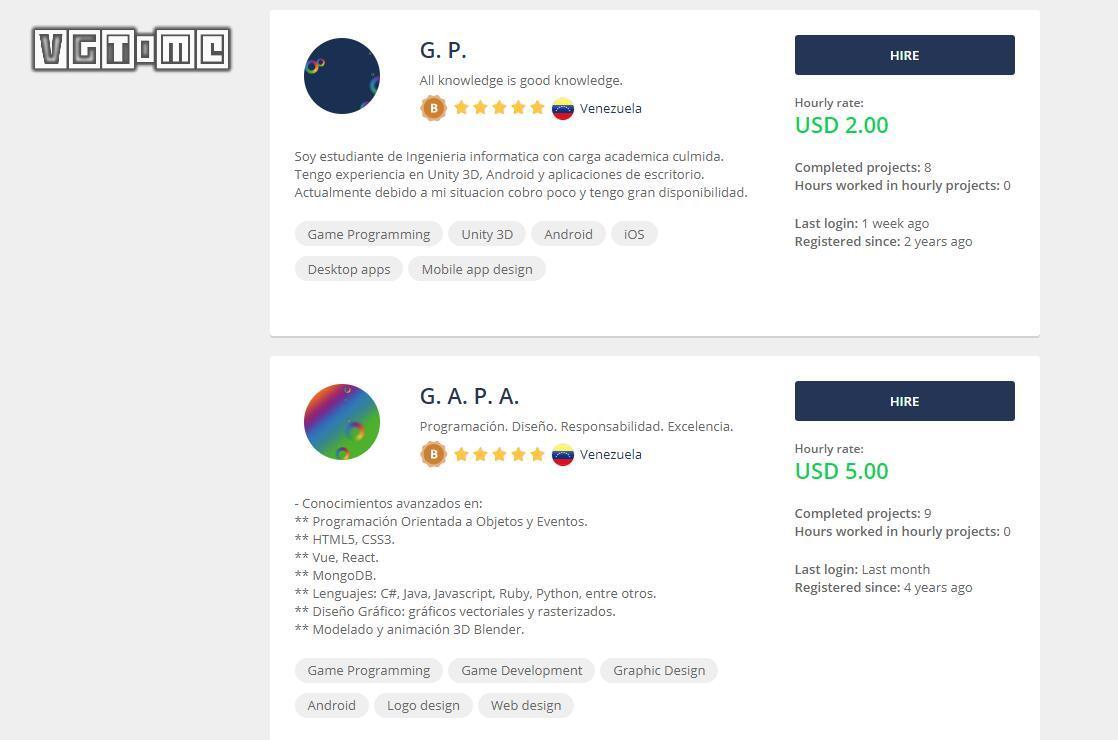This screenshot has width=1118, height=740.
Task: Open the G. A. P. A. profile name link
Action: coord(469,396)
